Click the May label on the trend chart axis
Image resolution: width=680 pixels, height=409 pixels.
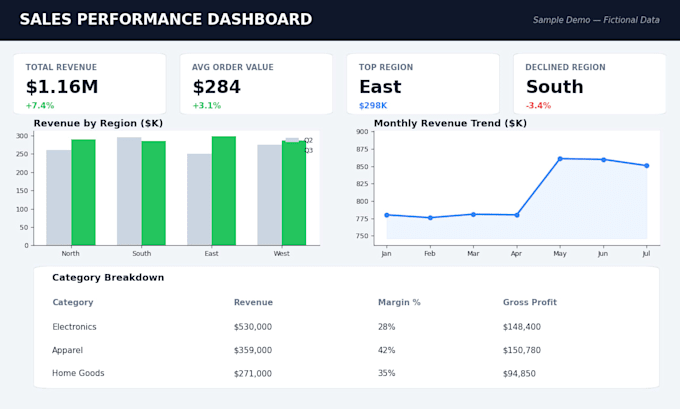[x=560, y=253]
